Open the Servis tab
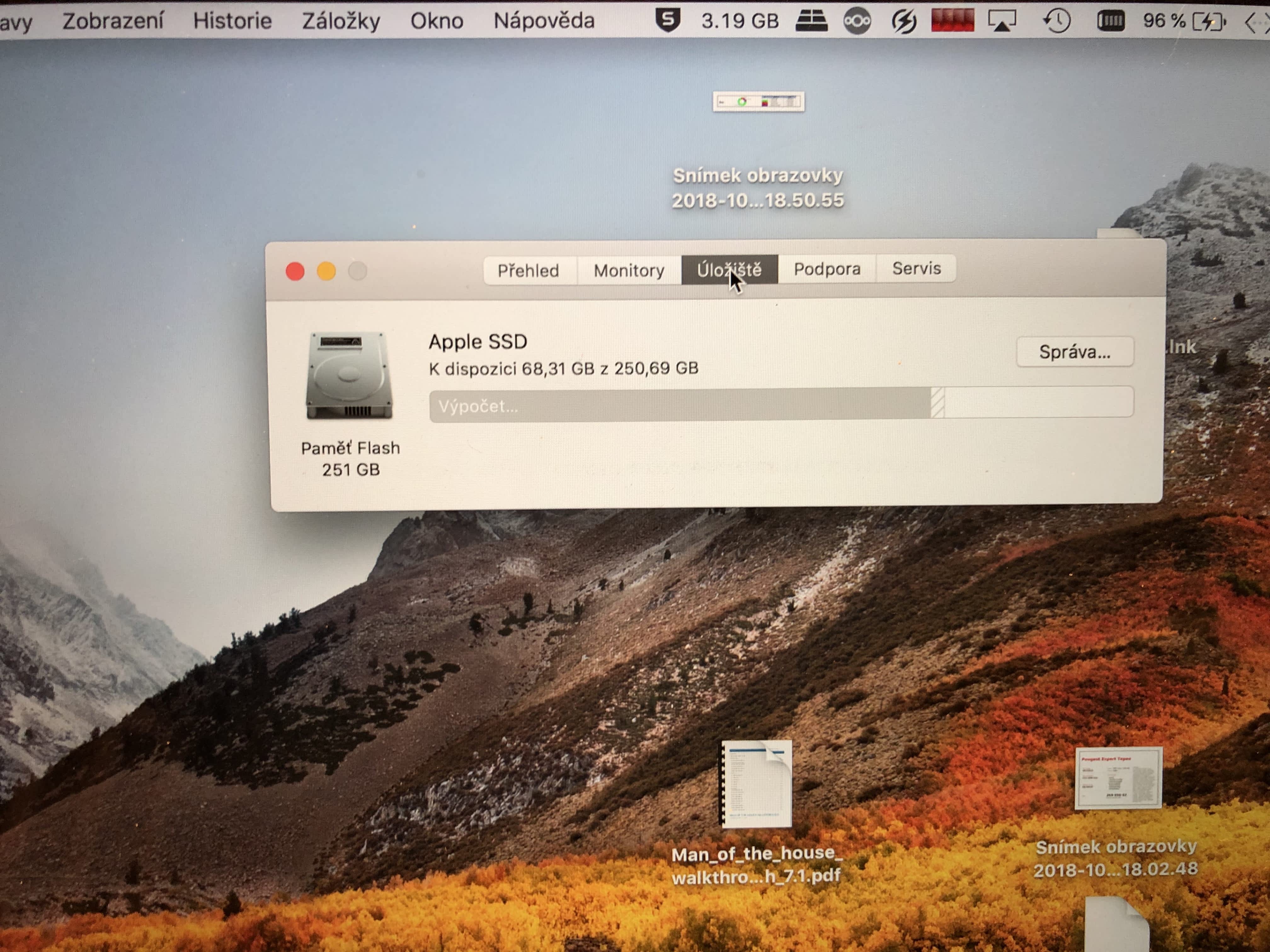Image resolution: width=1270 pixels, height=952 pixels. tap(916, 268)
